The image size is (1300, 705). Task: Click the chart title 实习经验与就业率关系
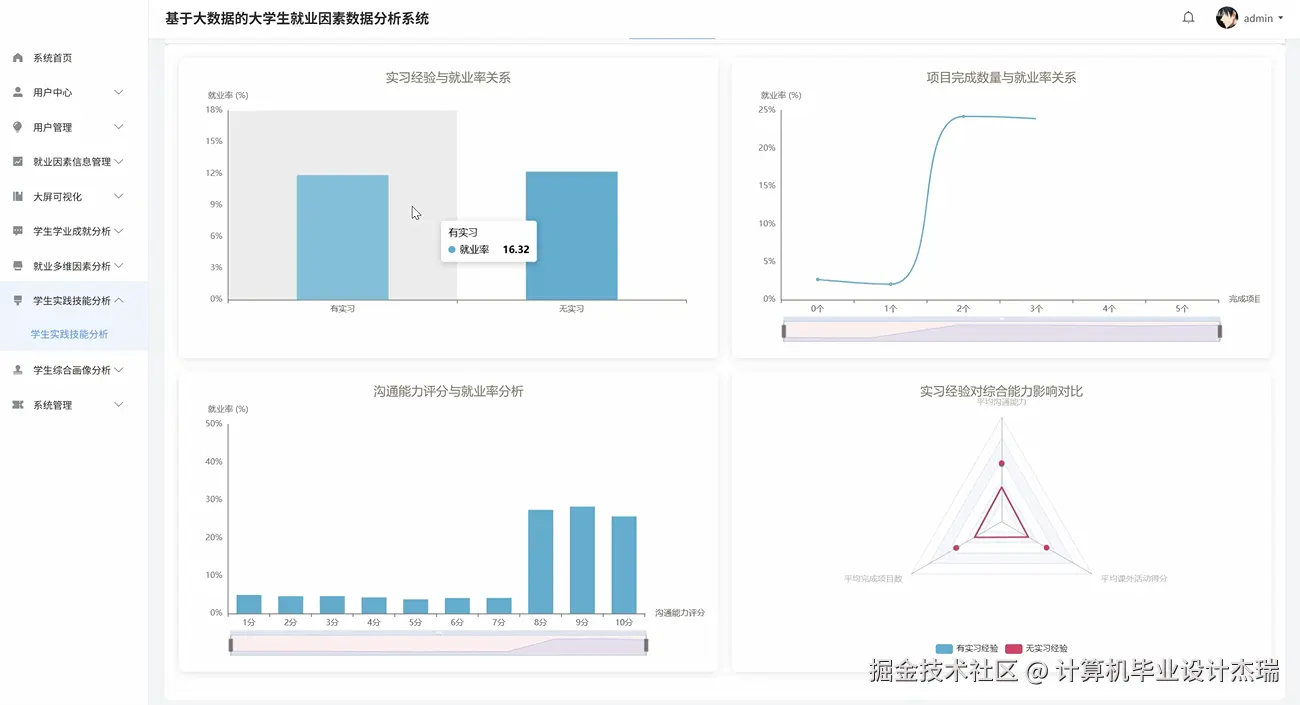[x=448, y=77]
